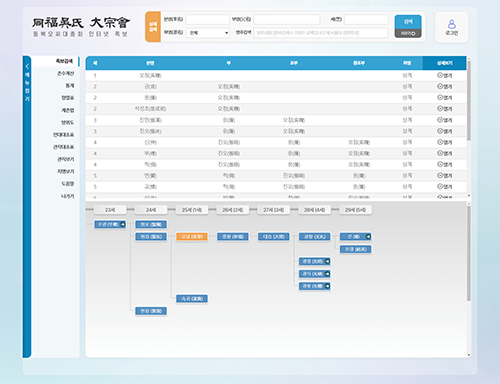Click the orange search-mode tab
Screen dimensions: 500x384
tap(153, 27)
